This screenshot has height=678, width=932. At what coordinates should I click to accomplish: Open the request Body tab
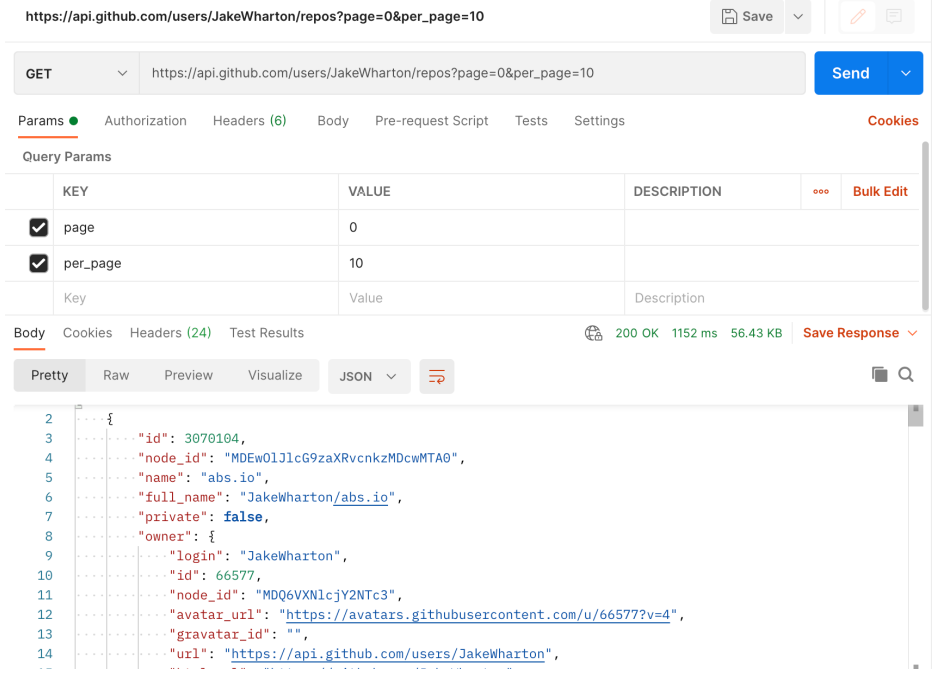pyautogui.click(x=333, y=121)
